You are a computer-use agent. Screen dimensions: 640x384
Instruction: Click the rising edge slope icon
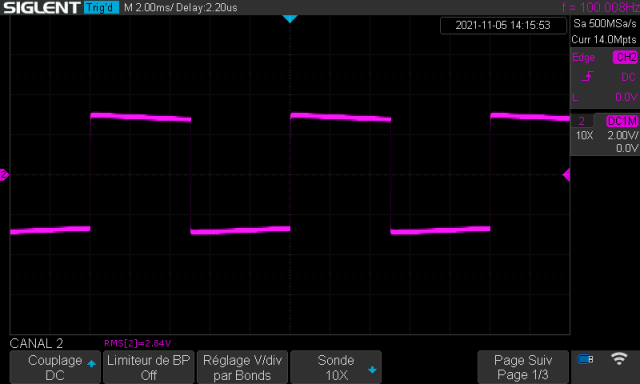587,76
